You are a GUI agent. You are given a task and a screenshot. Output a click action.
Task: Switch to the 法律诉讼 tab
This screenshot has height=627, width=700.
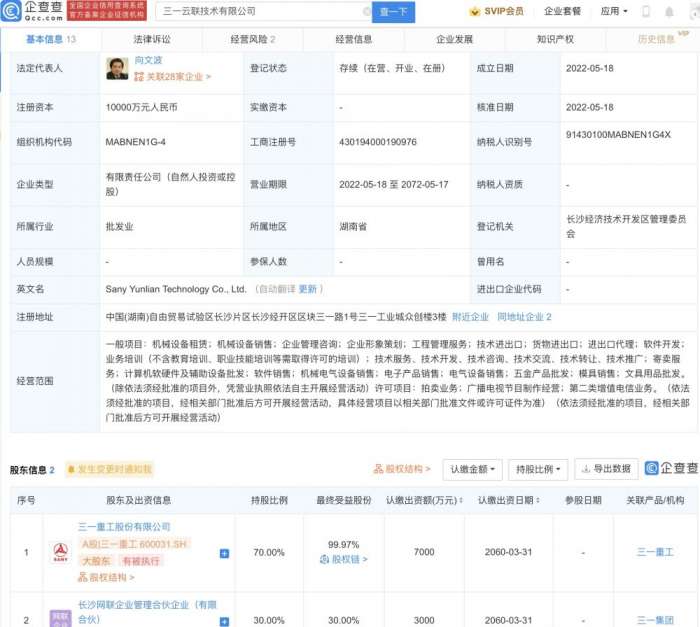tap(152, 40)
